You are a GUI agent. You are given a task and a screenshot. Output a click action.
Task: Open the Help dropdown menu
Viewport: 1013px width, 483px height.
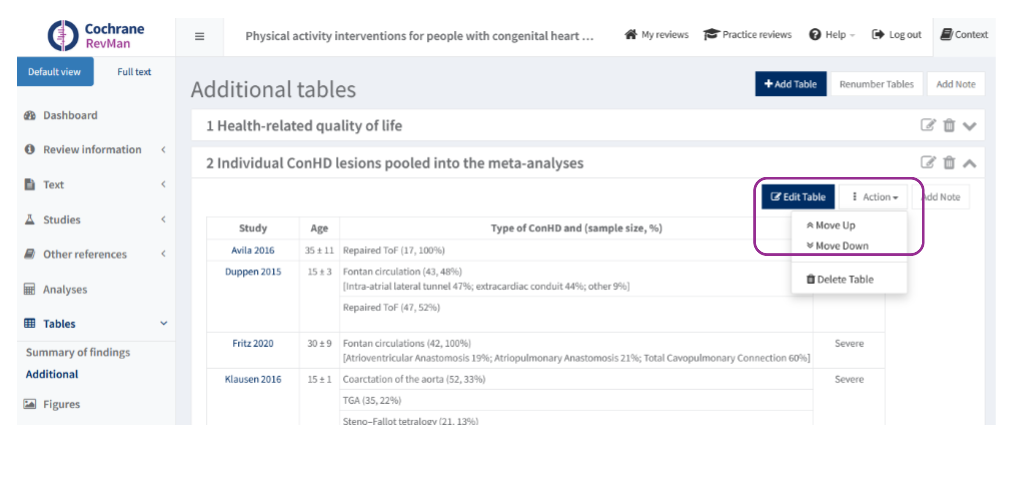(832, 35)
